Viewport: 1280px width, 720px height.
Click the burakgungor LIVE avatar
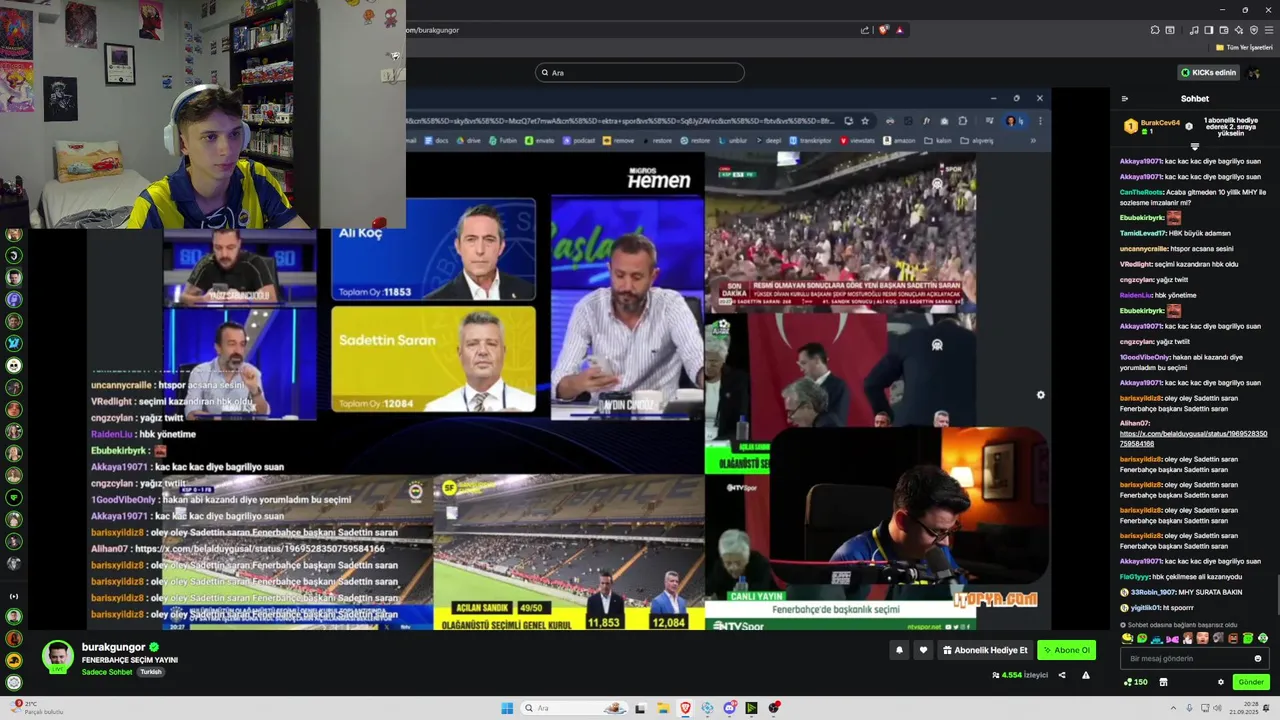pos(58,657)
